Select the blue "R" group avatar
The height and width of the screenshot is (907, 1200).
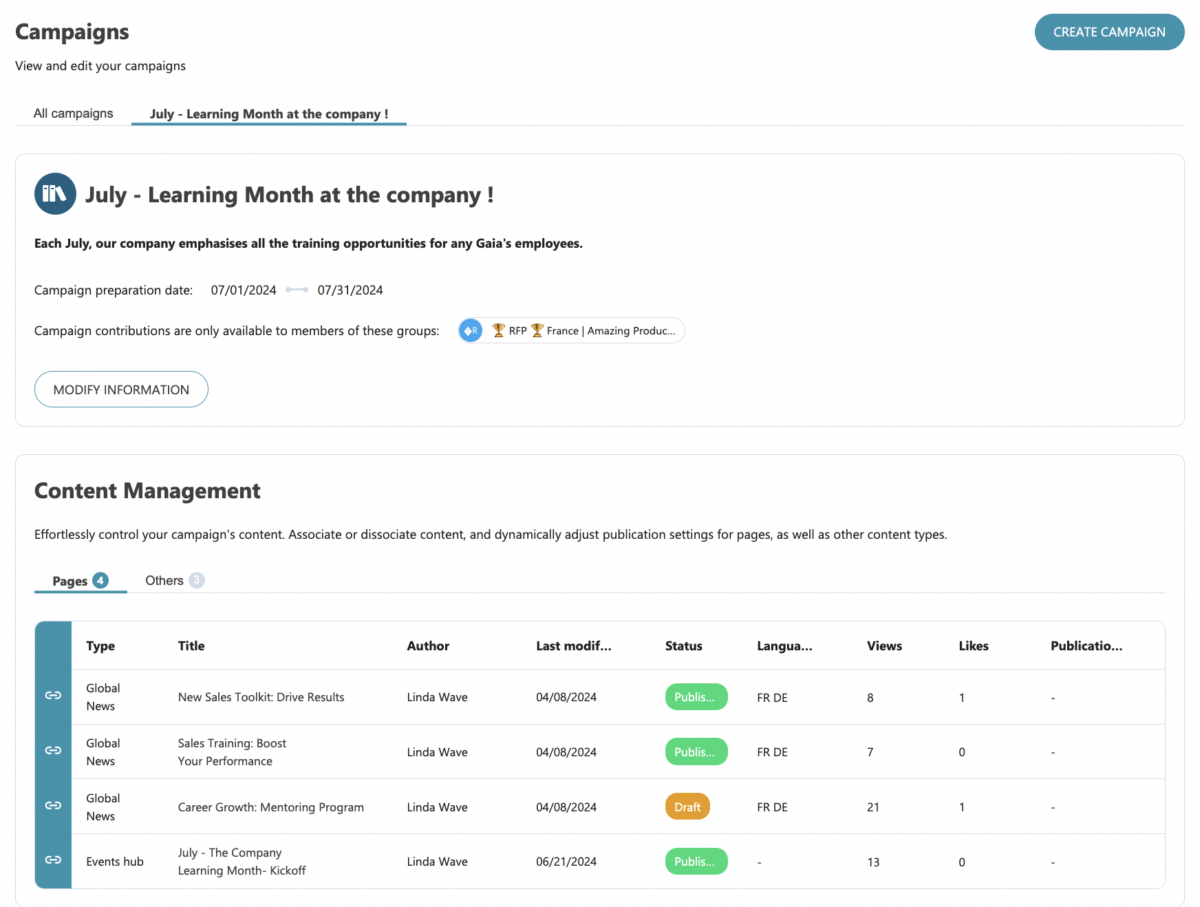tap(470, 330)
